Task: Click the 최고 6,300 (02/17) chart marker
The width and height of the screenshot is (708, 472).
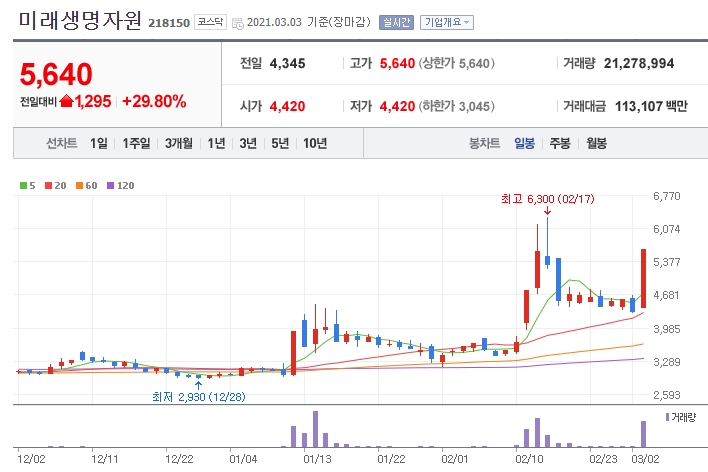Action: (548, 199)
